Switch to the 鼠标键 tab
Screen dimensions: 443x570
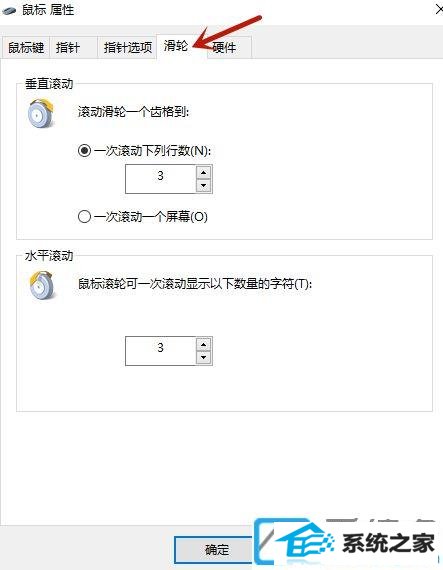(x=26, y=47)
